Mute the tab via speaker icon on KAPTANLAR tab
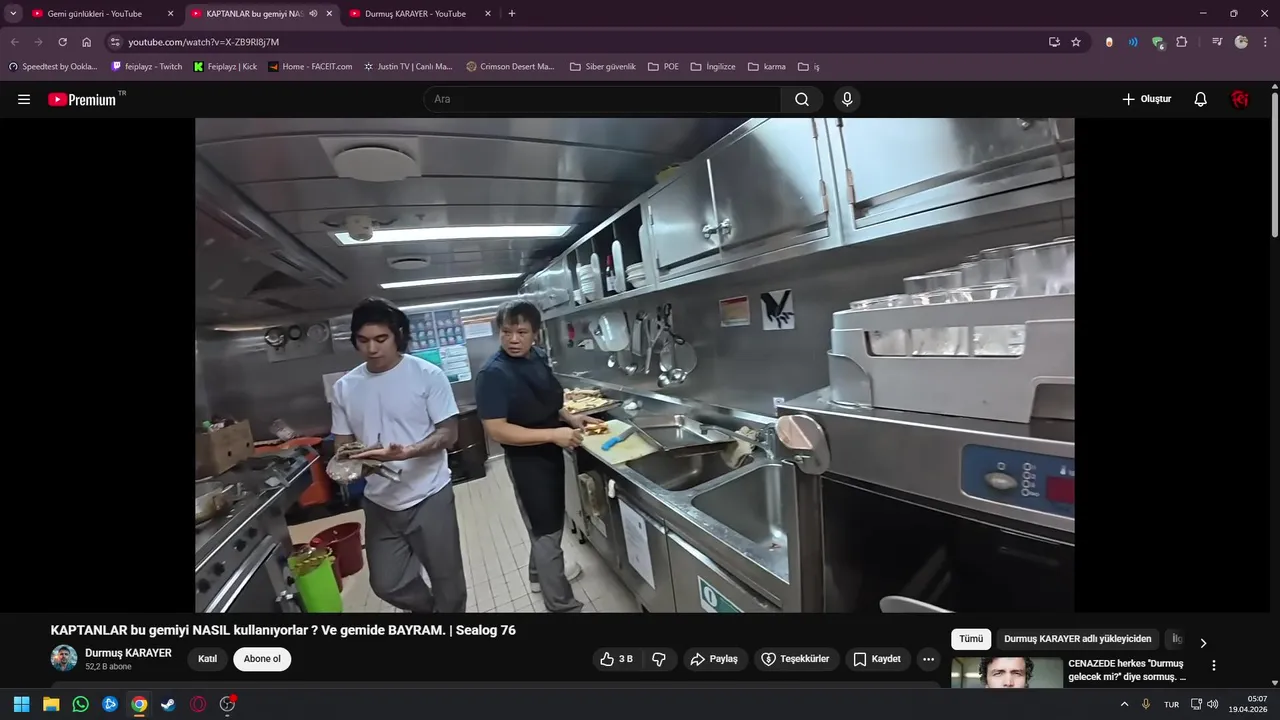This screenshot has height=720, width=1280. click(313, 14)
